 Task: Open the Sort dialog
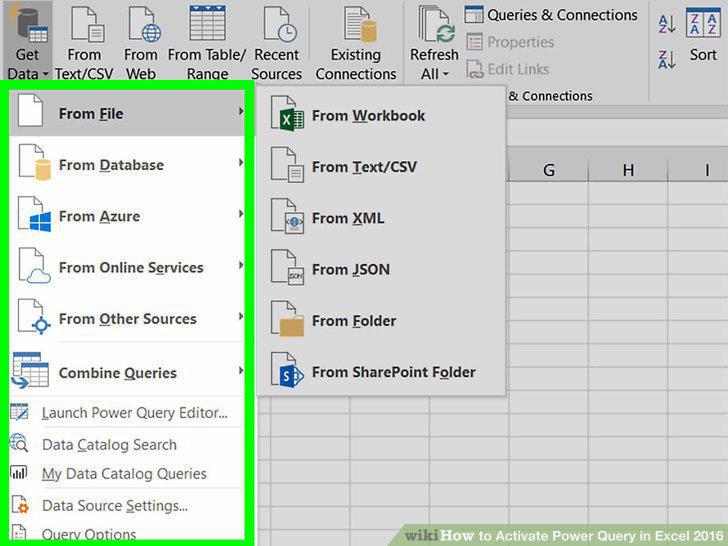tap(703, 35)
